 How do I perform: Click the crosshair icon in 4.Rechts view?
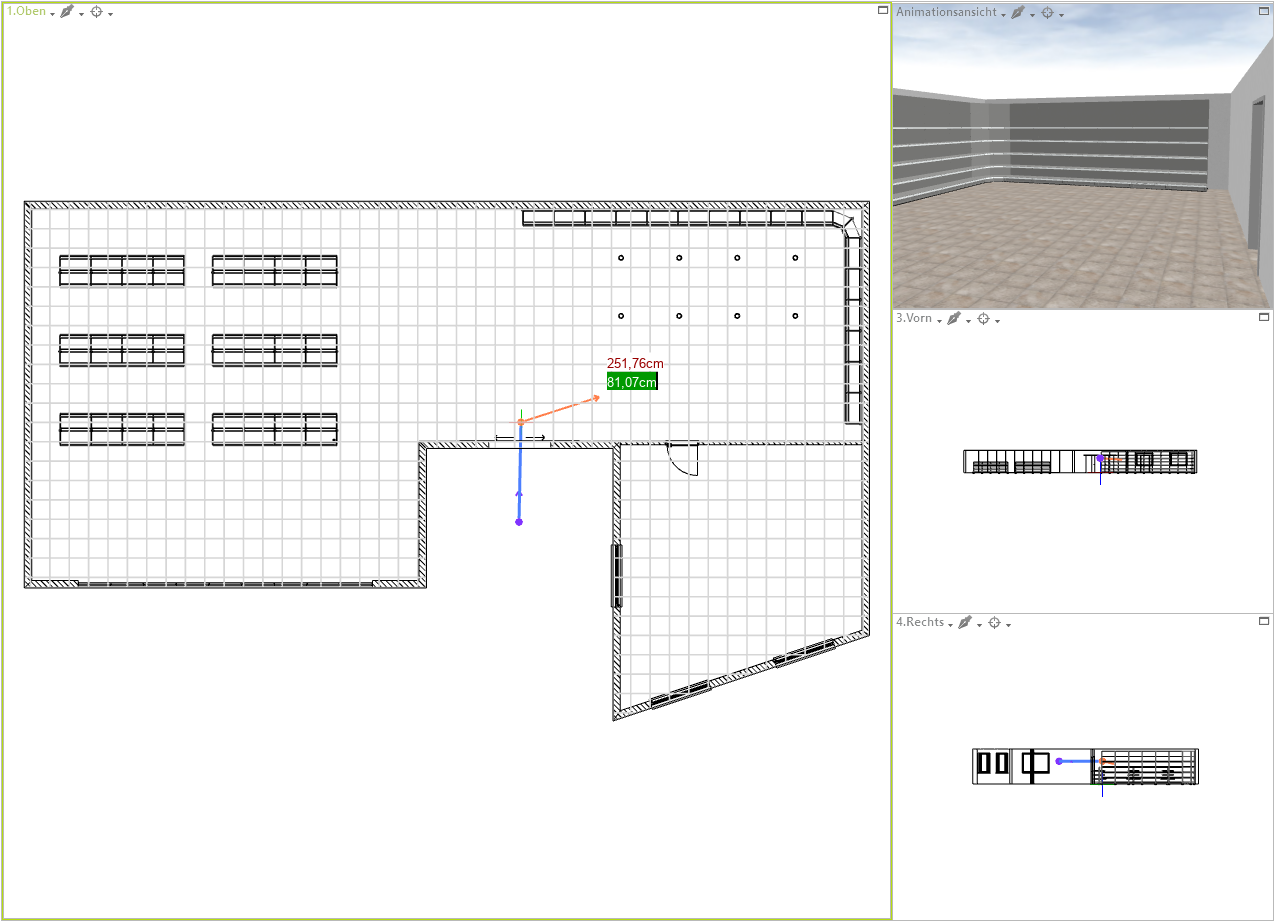pyautogui.click(x=994, y=622)
